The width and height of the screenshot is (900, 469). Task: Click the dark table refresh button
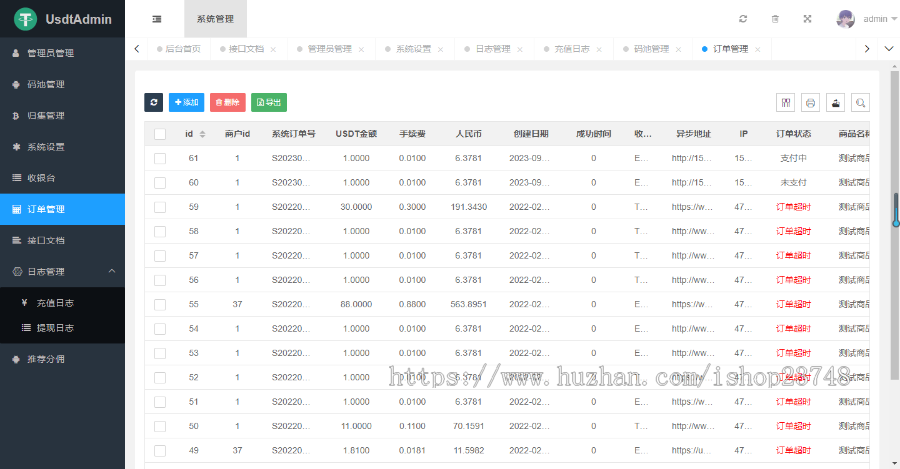point(153,102)
